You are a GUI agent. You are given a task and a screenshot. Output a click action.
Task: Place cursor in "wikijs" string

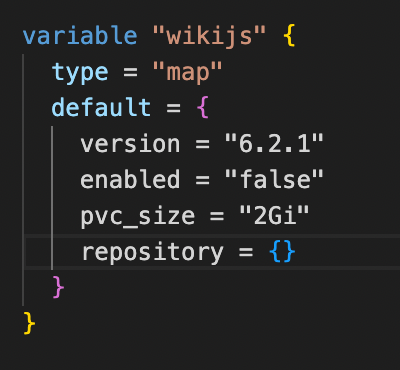point(209,37)
